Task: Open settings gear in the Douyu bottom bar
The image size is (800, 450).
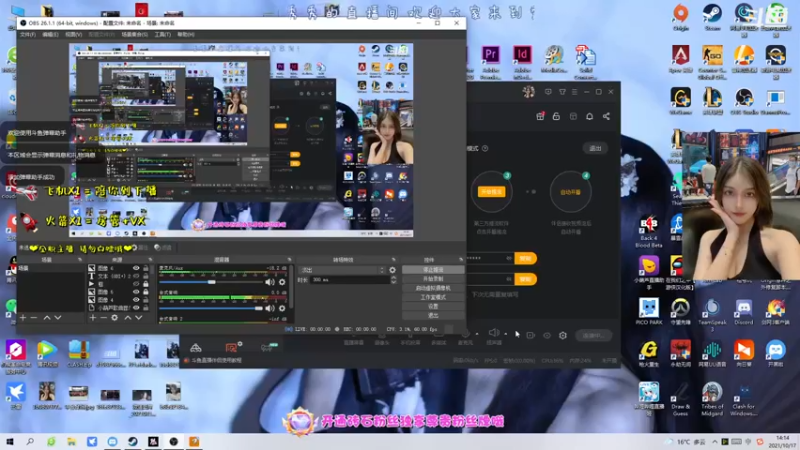Action: [x=563, y=335]
